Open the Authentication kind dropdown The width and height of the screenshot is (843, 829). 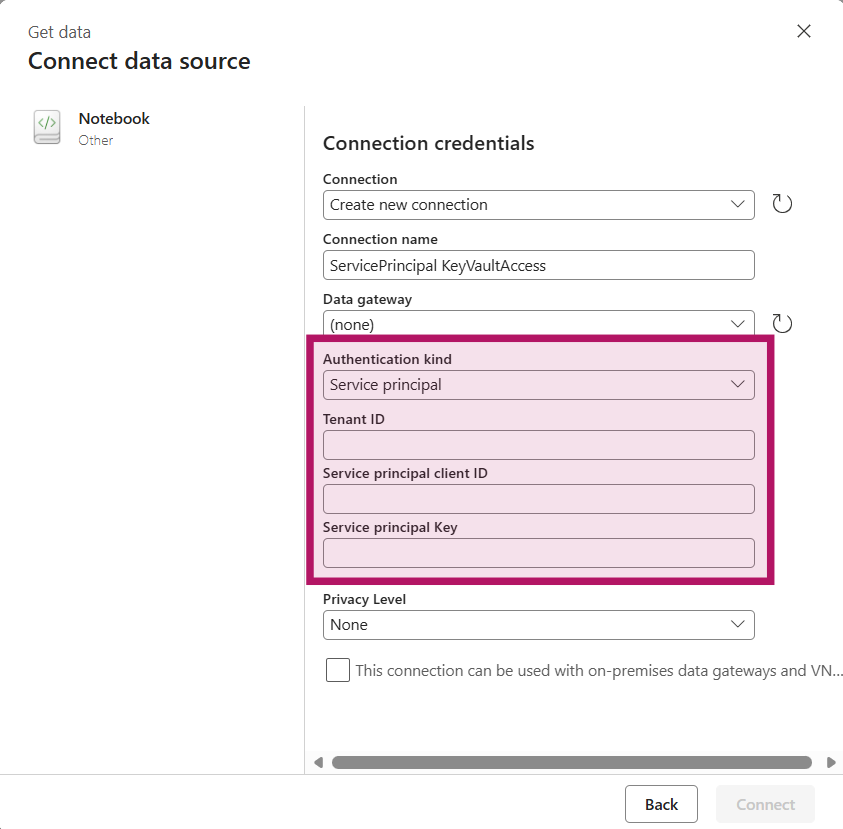click(538, 385)
